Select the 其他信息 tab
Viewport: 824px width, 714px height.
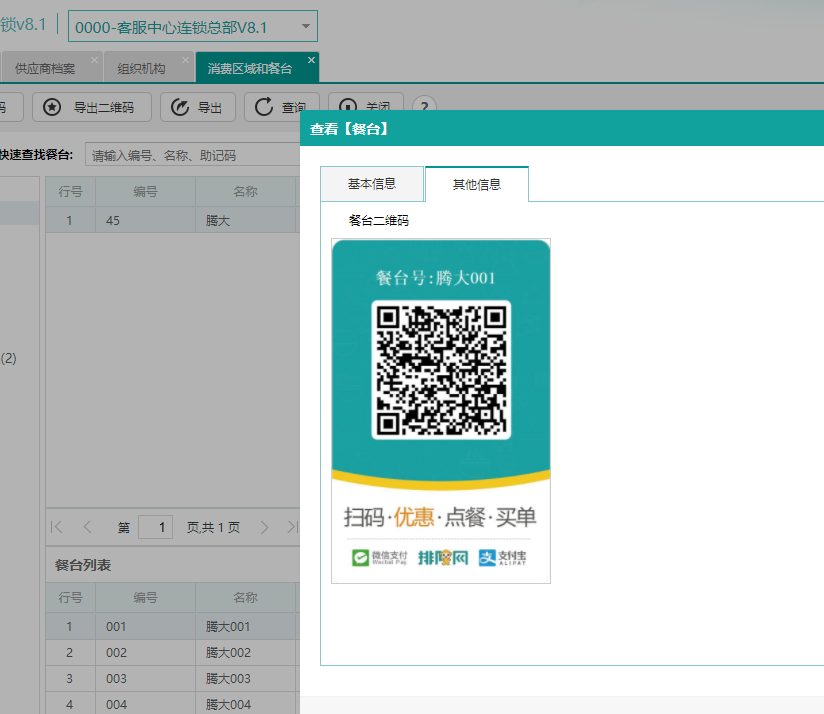(477, 185)
